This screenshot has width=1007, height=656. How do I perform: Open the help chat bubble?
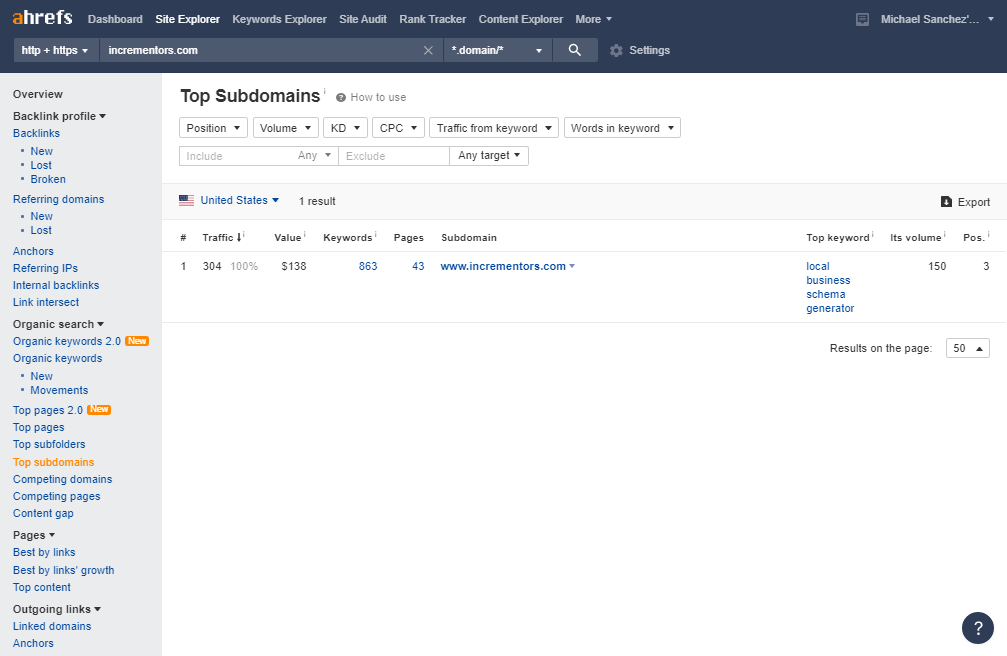click(x=977, y=628)
